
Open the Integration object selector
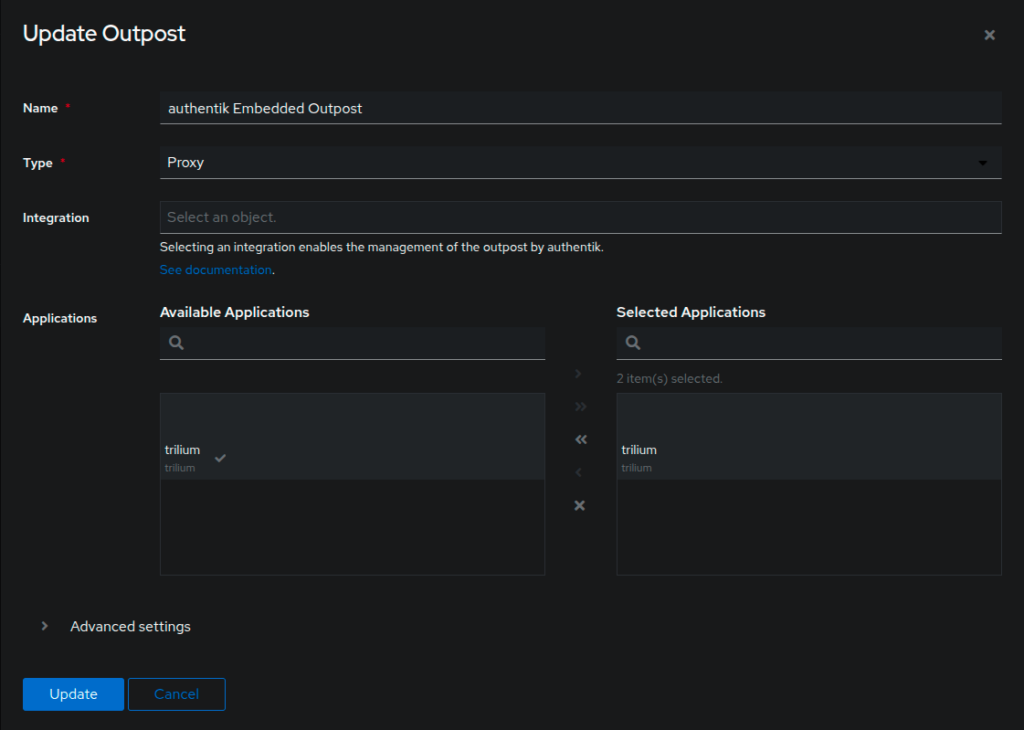[581, 217]
